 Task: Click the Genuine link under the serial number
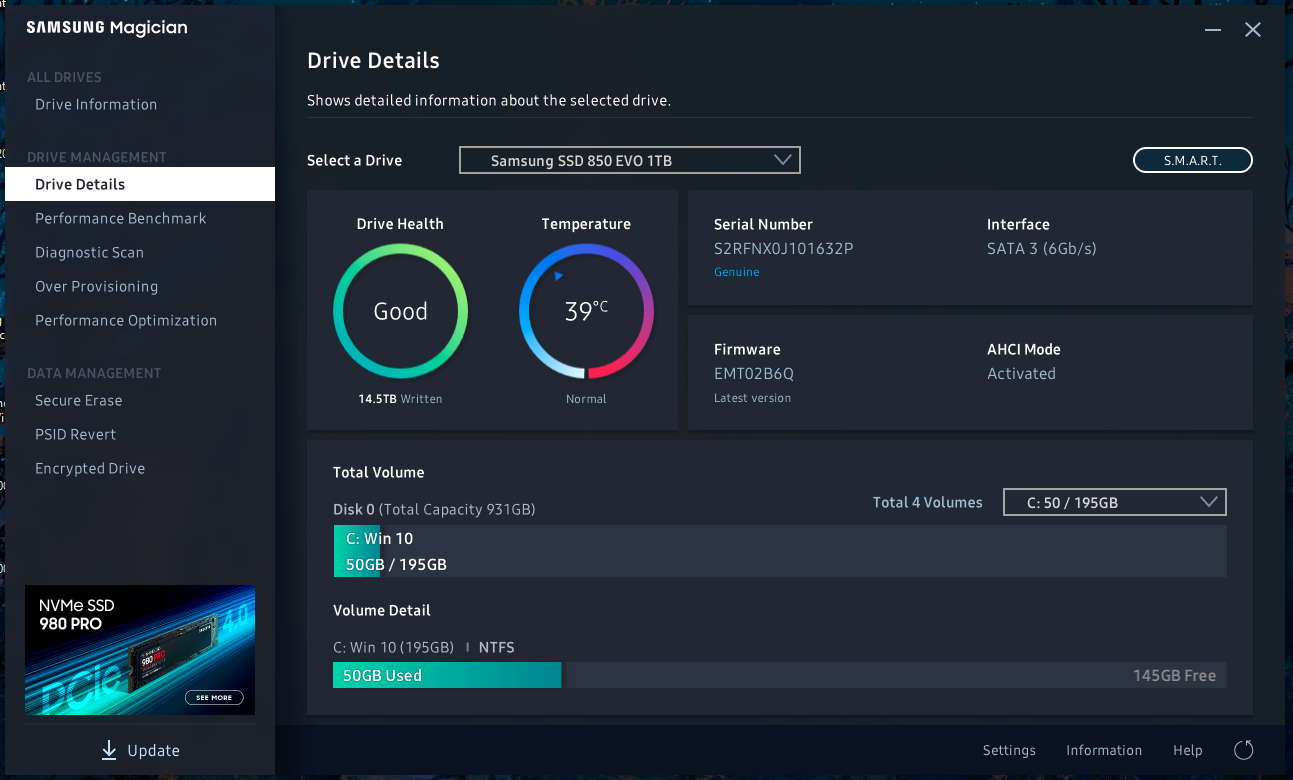[737, 272]
